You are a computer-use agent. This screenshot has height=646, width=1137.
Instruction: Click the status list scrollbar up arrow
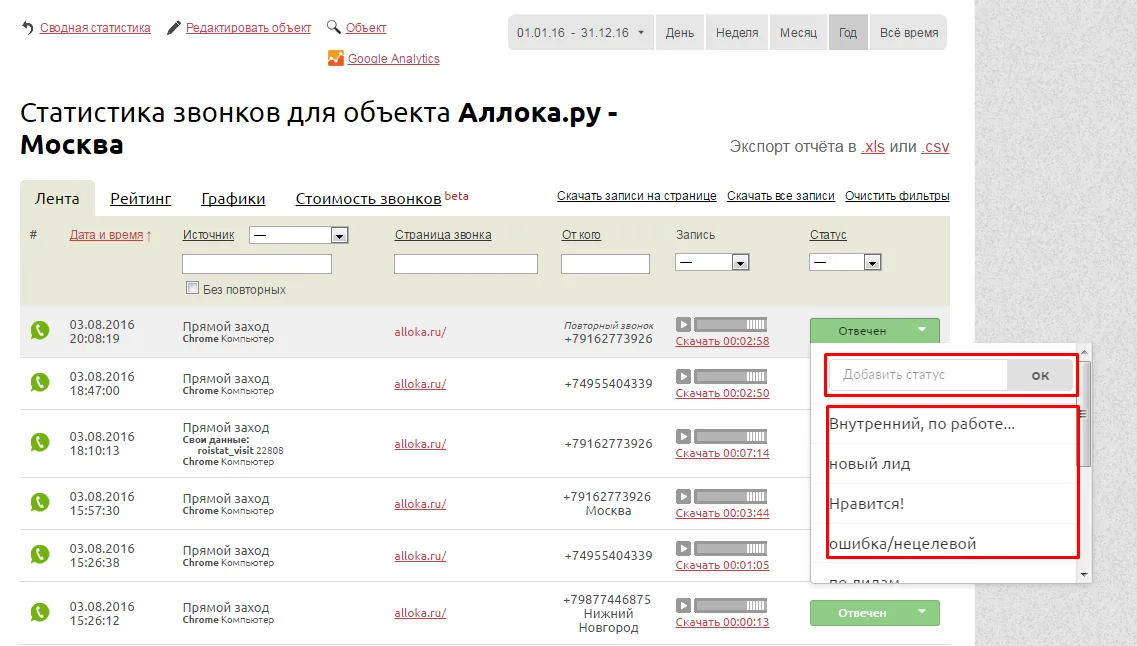coord(1084,352)
